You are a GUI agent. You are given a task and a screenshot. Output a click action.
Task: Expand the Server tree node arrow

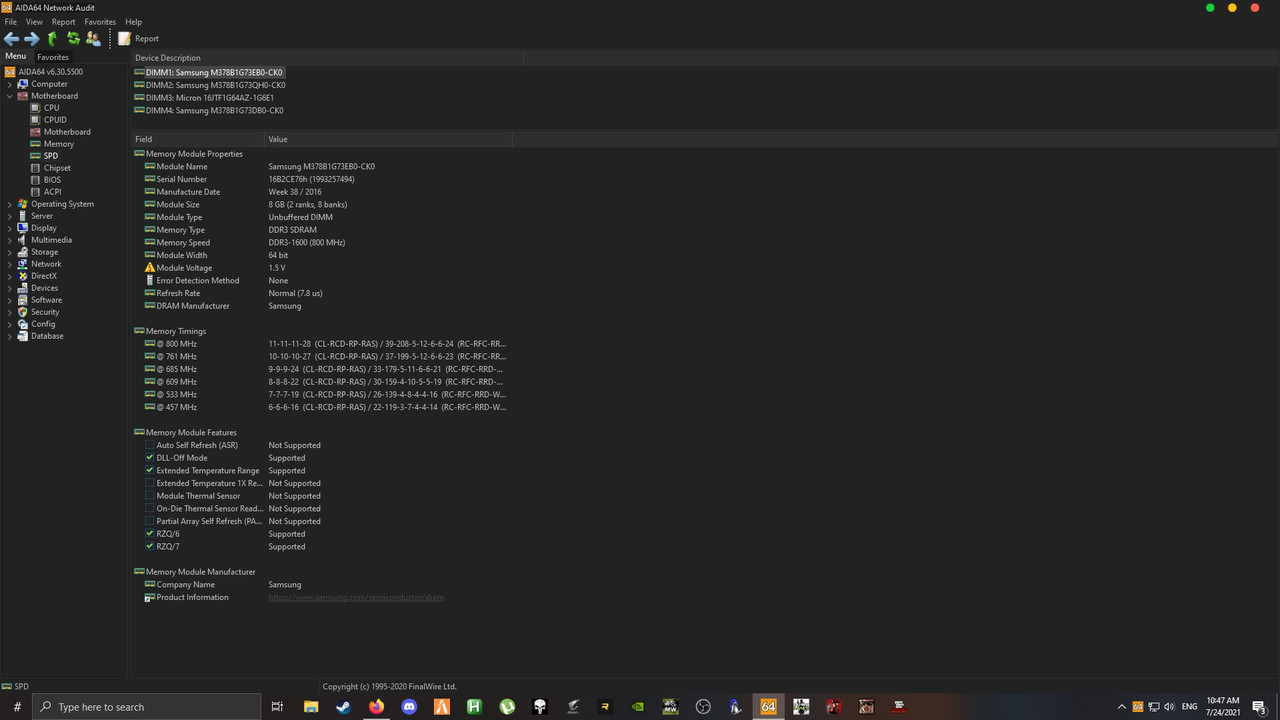click(10, 216)
